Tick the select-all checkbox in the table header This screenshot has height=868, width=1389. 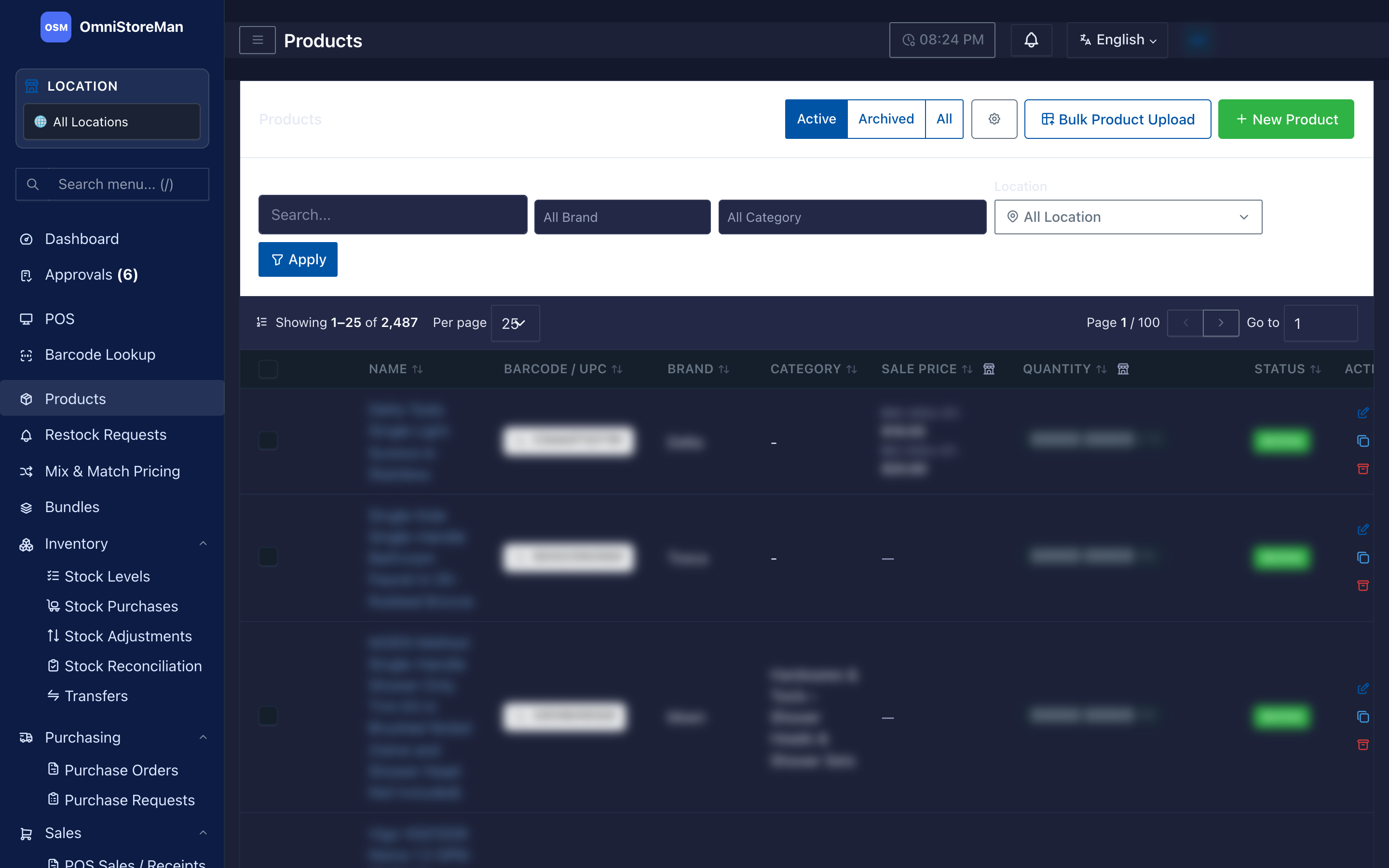tap(268, 368)
